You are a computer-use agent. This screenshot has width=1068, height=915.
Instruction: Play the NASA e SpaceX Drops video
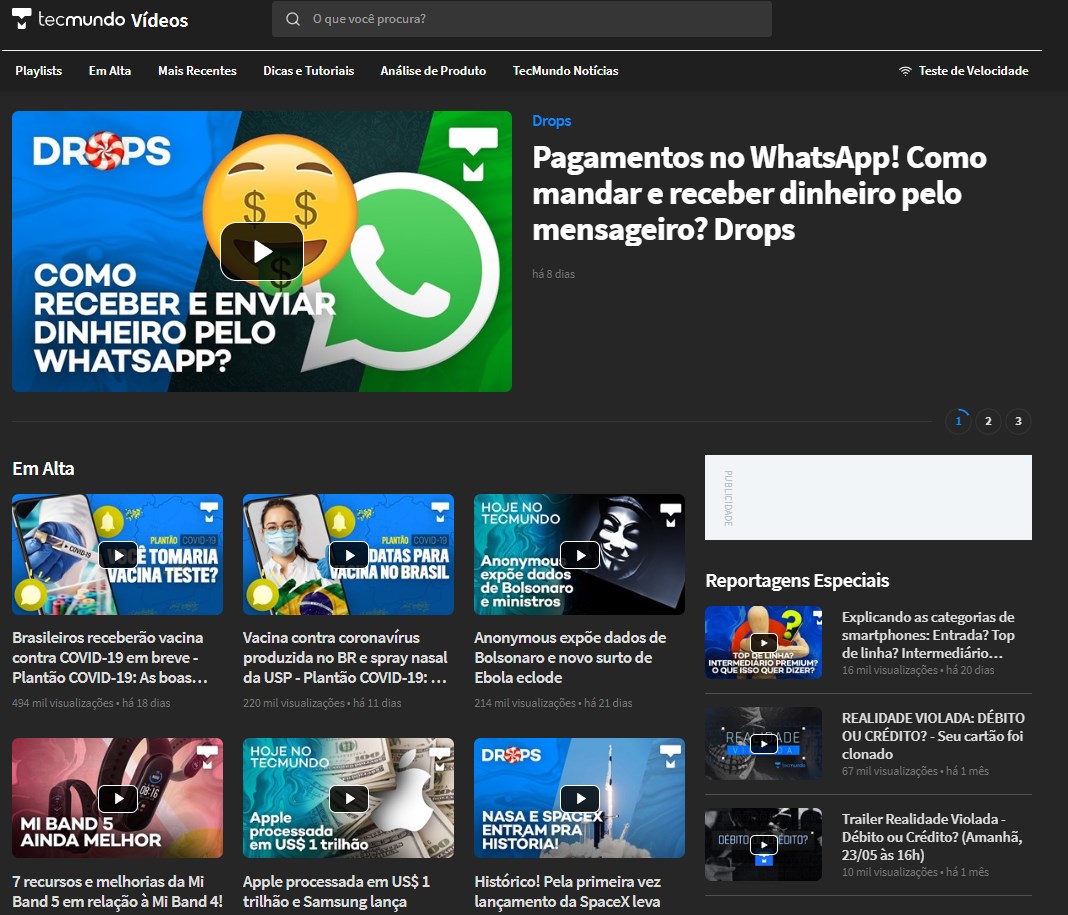[579, 798]
